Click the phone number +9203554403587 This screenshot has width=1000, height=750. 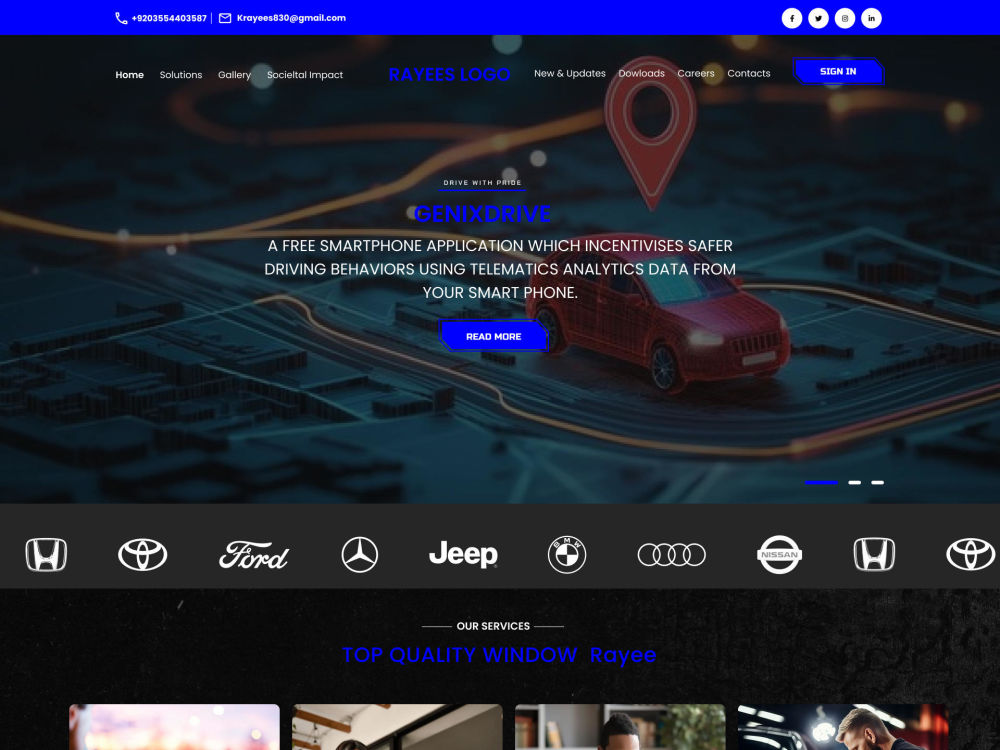(169, 18)
